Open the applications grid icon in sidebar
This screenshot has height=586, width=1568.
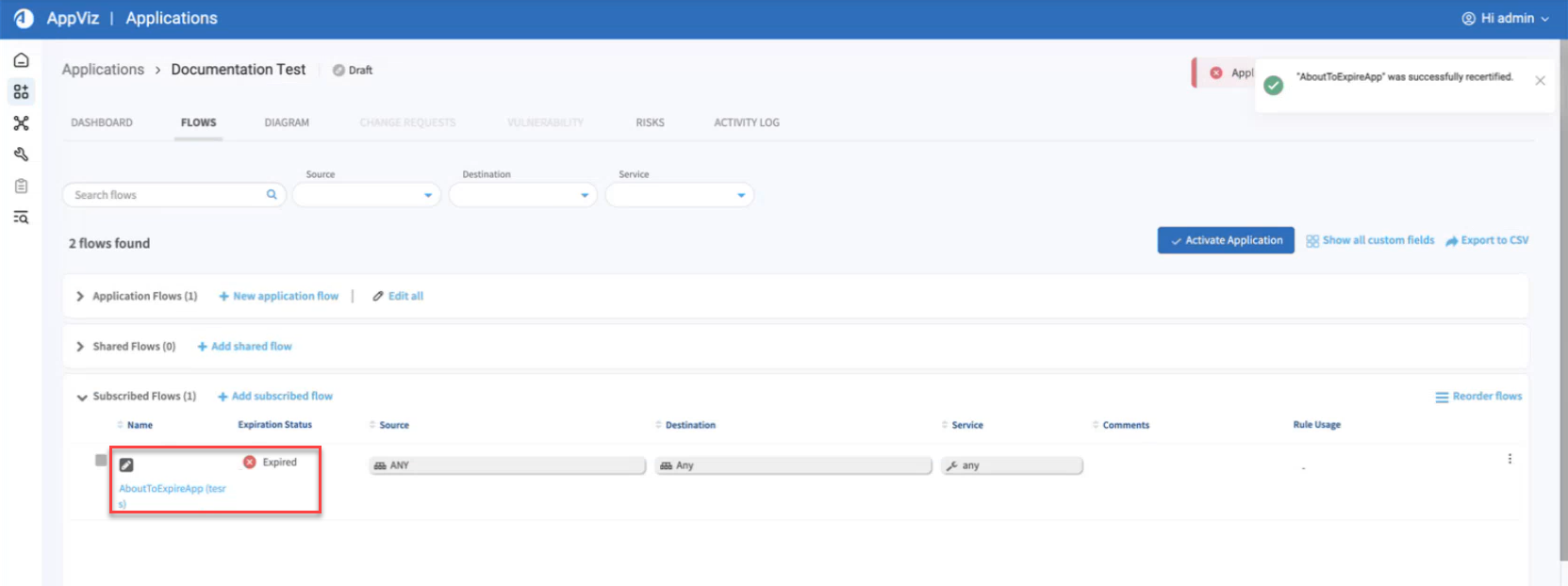21,91
